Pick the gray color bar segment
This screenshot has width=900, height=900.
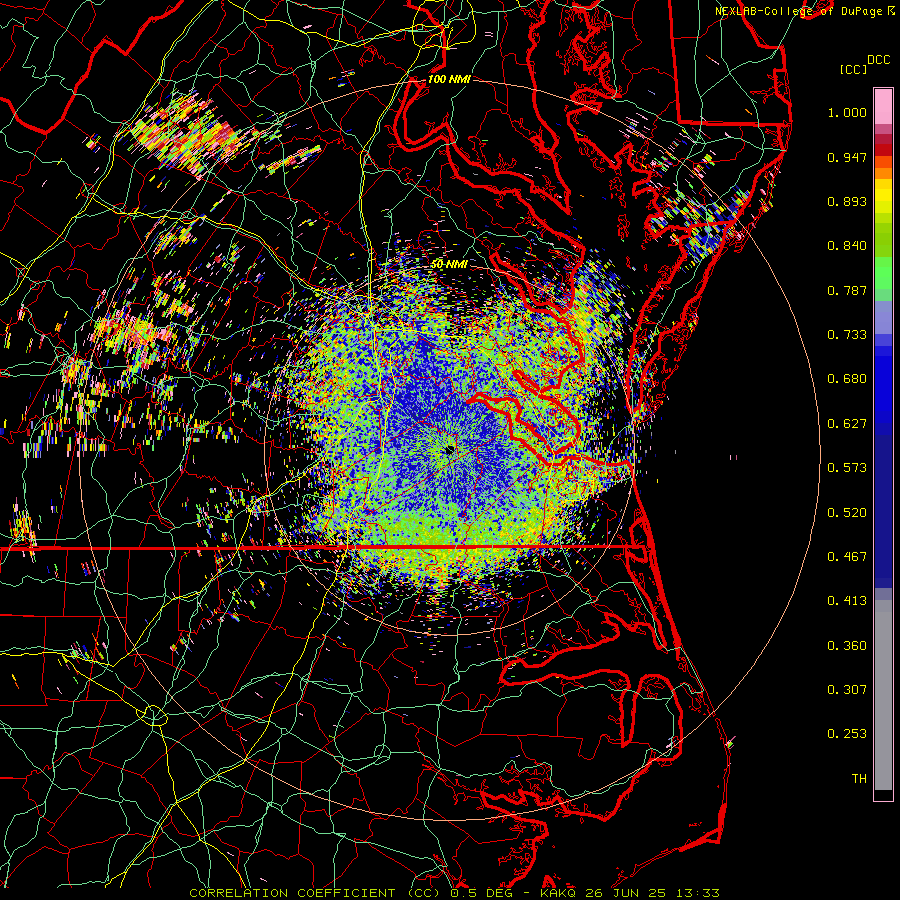tap(883, 695)
